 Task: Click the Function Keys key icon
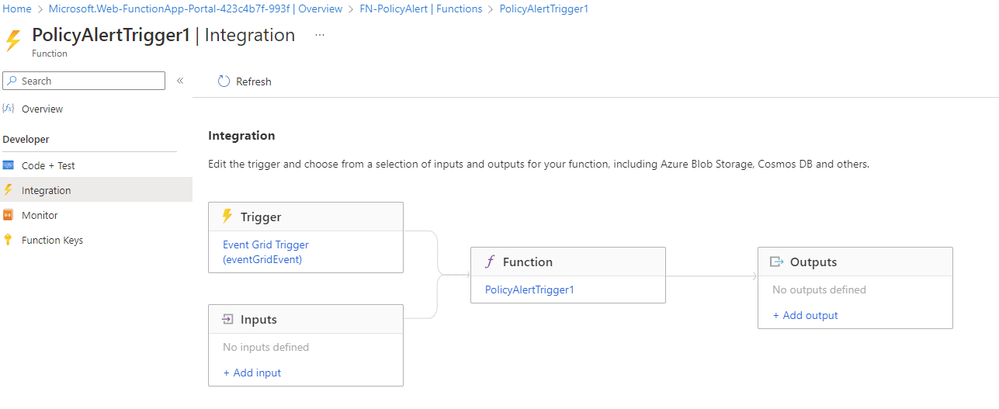8,240
